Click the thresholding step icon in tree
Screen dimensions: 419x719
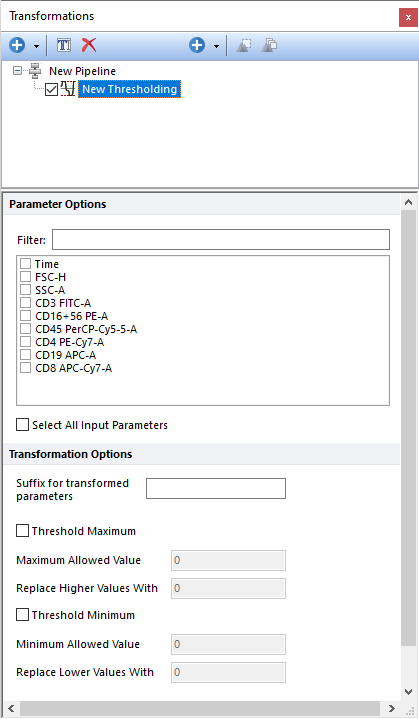[x=68, y=89]
